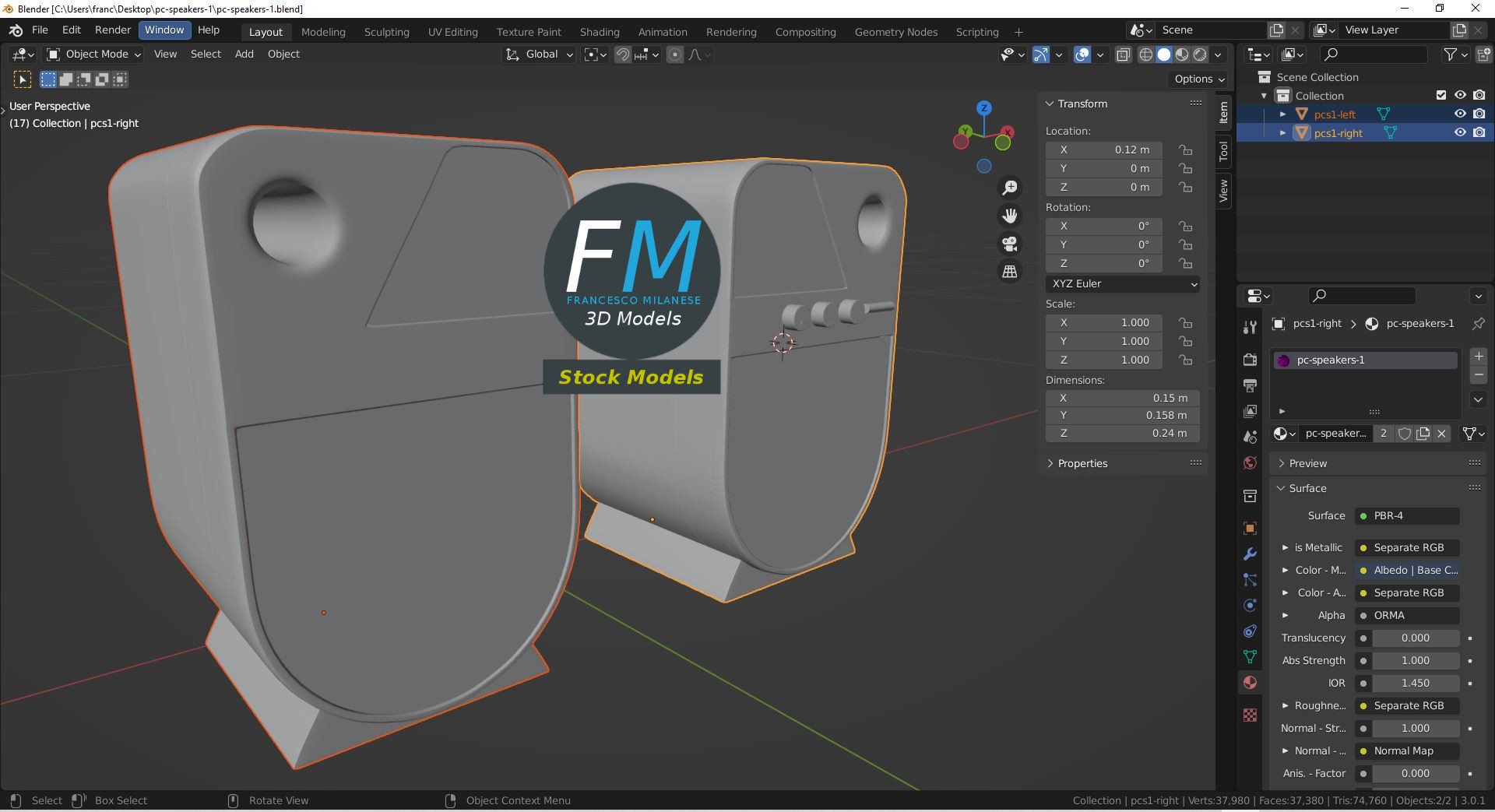Screen dimensions: 1495x812
Task: Open the Object Data green triangle tab
Action: coord(1250,657)
